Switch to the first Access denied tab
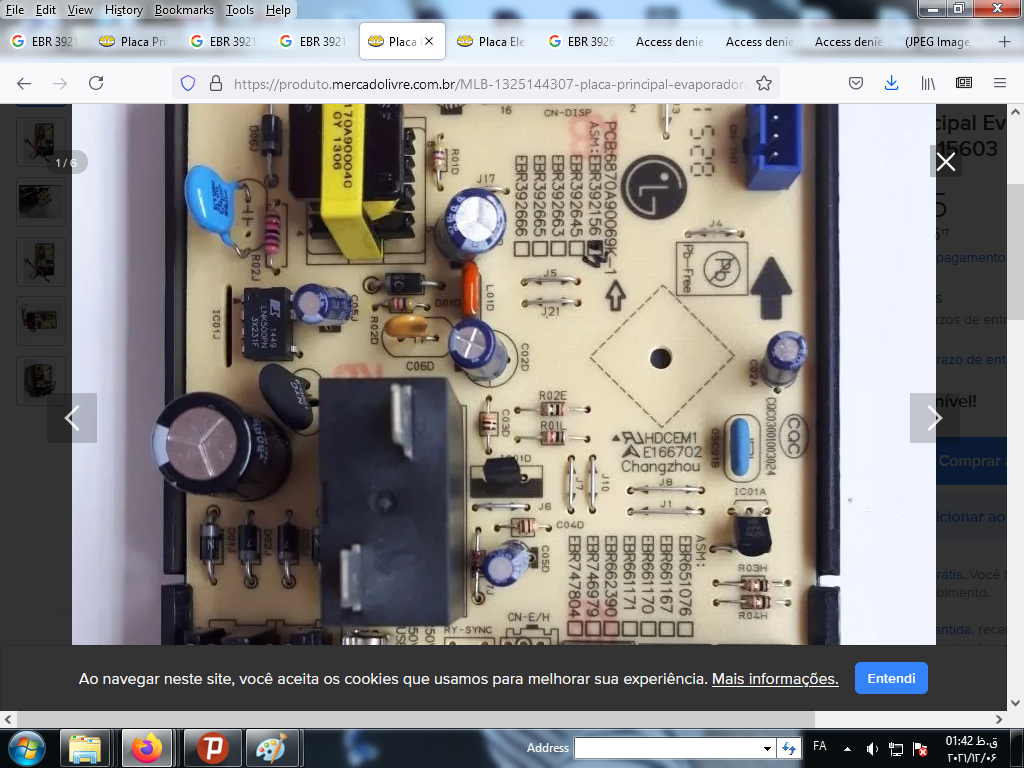This screenshot has width=1024, height=768. pos(671,42)
